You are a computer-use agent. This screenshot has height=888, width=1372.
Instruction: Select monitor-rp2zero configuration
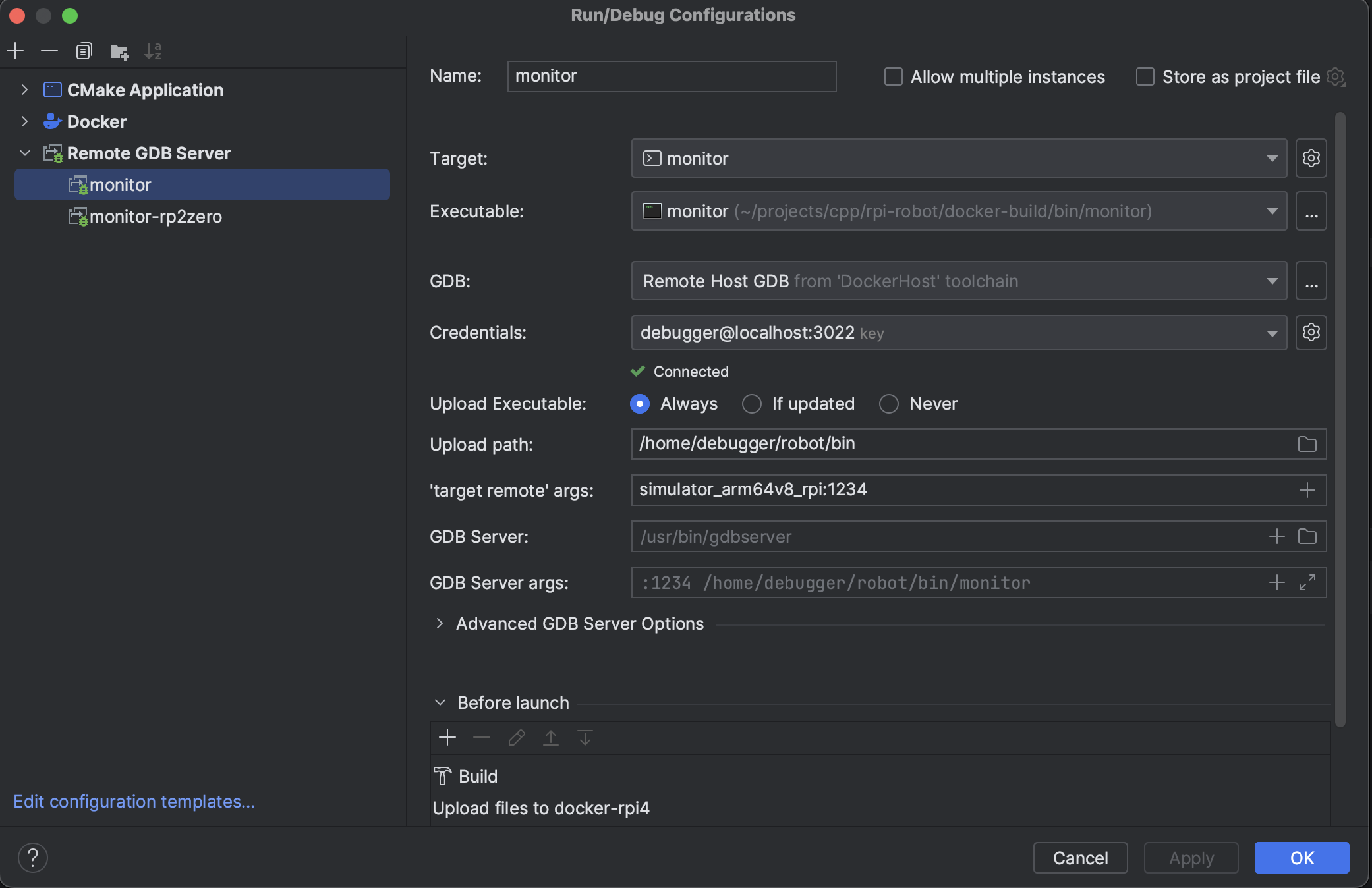(x=156, y=217)
